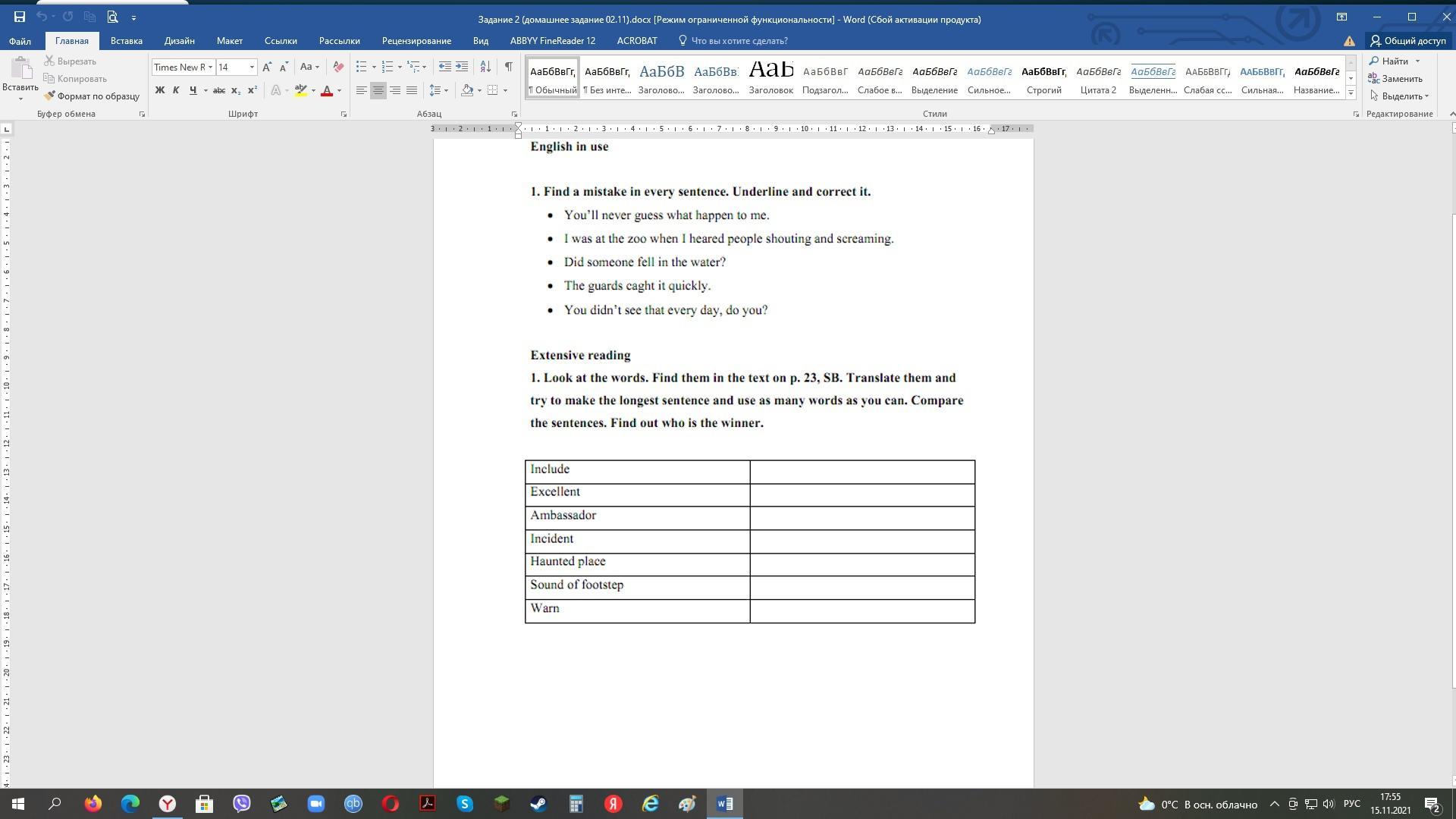
Task: Increase paragraph indent
Action: 462,67
